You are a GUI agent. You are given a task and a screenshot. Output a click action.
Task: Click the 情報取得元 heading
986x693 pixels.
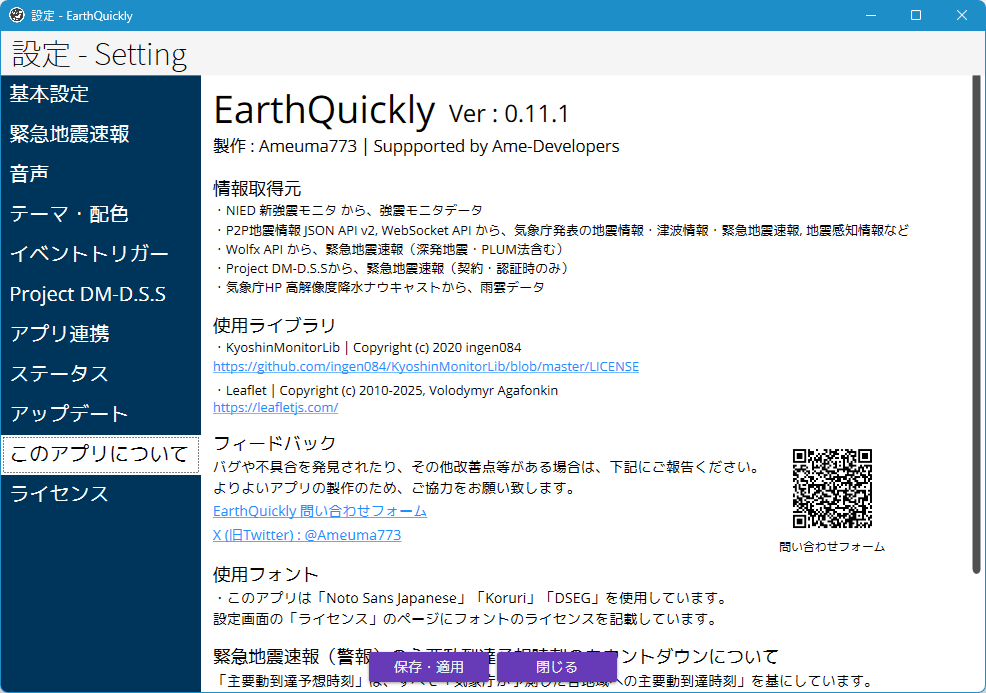click(257, 189)
